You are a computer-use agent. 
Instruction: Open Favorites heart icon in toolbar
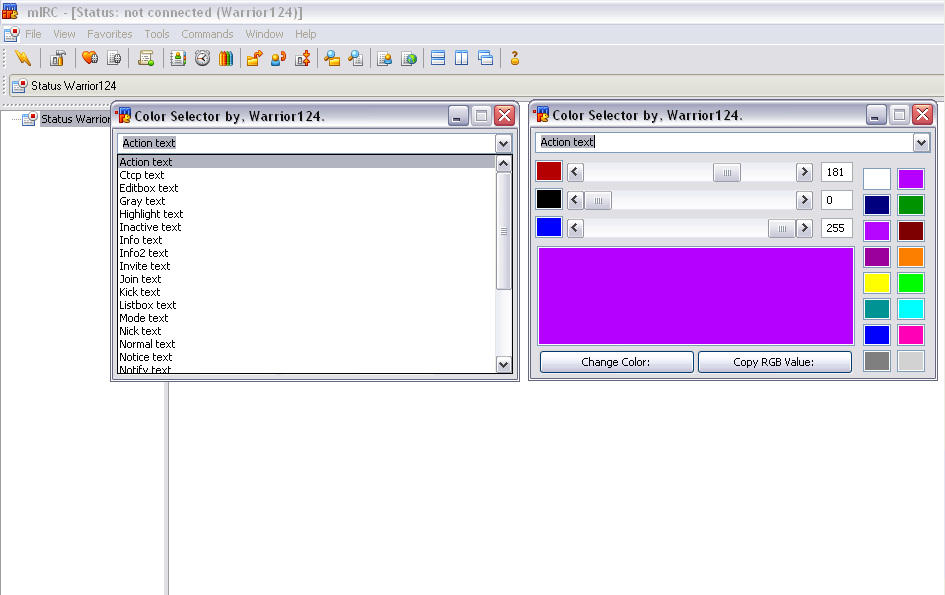point(90,58)
